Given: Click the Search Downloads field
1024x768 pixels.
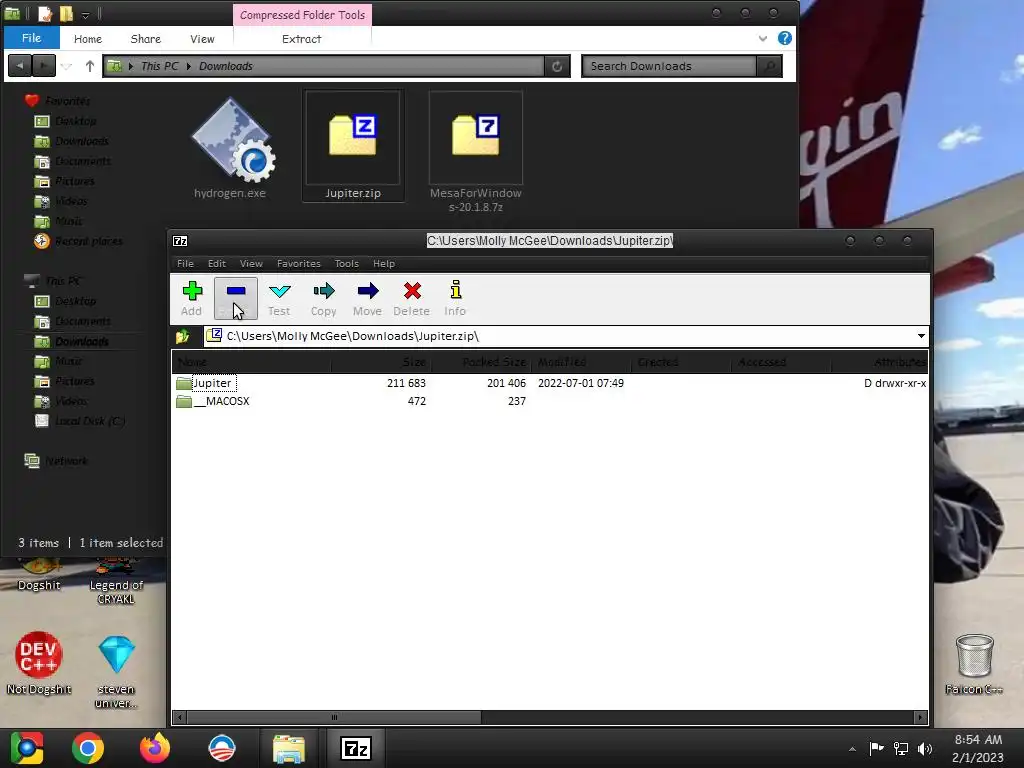Looking at the screenshot, I should pos(669,66).
